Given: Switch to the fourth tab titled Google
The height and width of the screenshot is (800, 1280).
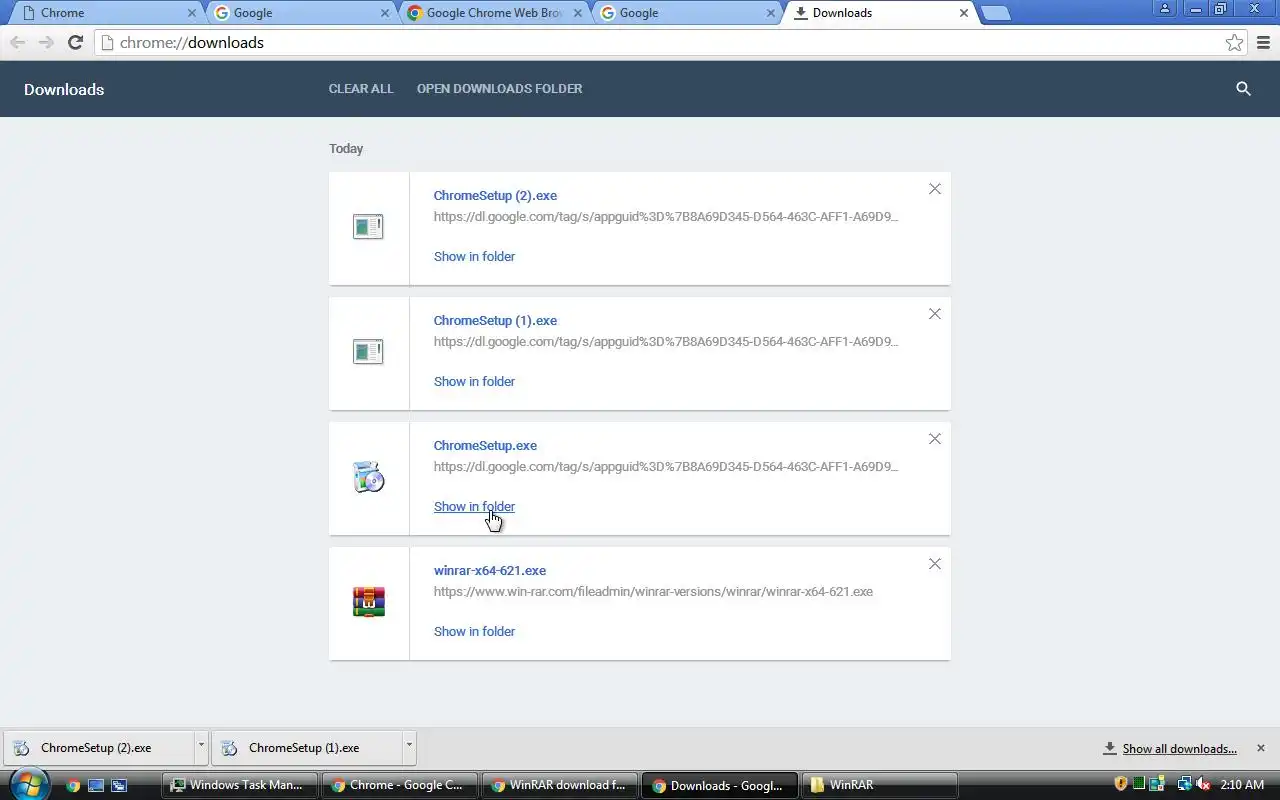Looking at the screenshot, I should pyautogui.click(x=686, y=13).
